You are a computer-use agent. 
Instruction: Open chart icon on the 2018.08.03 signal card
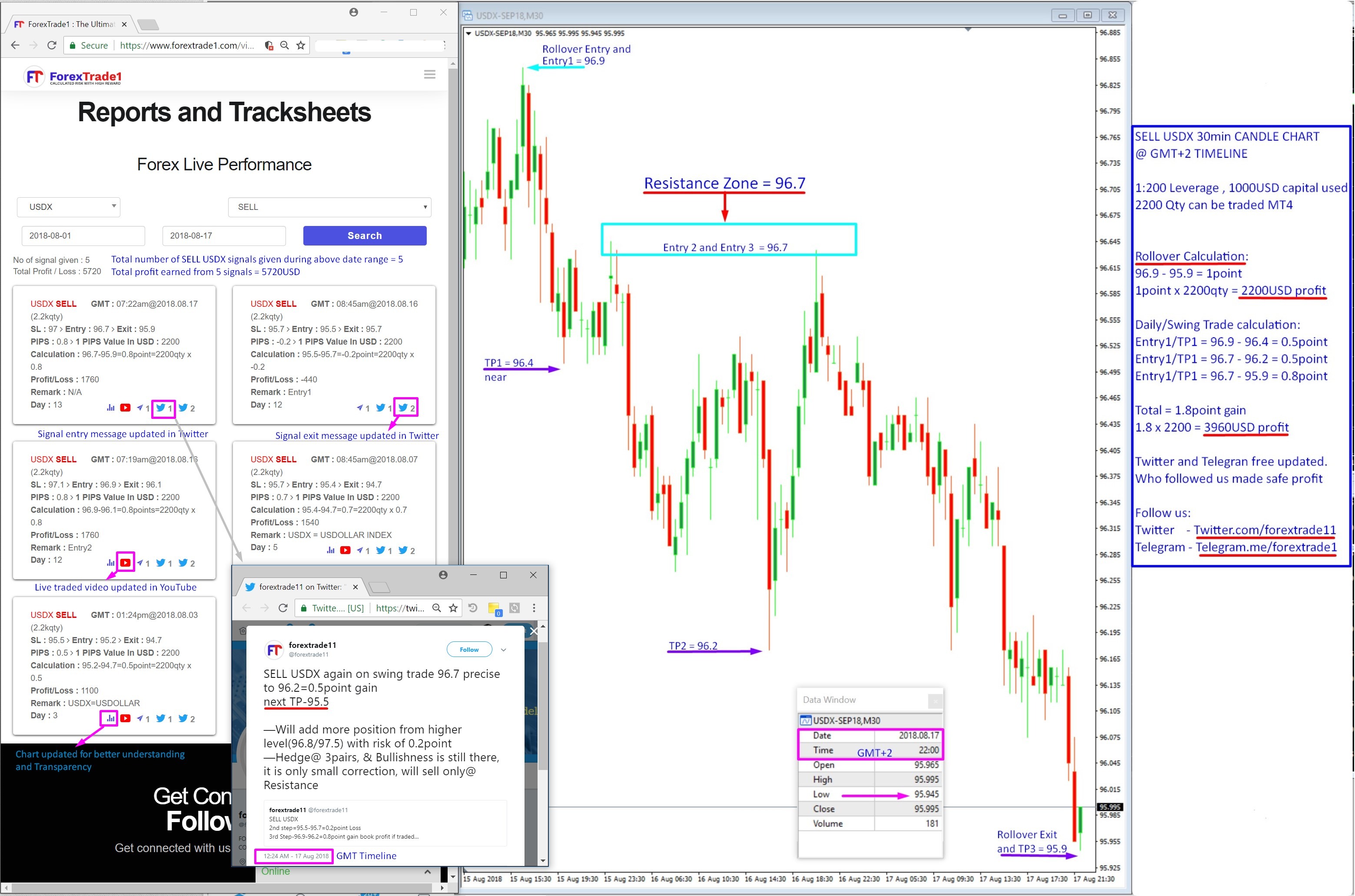click(x=110, y=718)
